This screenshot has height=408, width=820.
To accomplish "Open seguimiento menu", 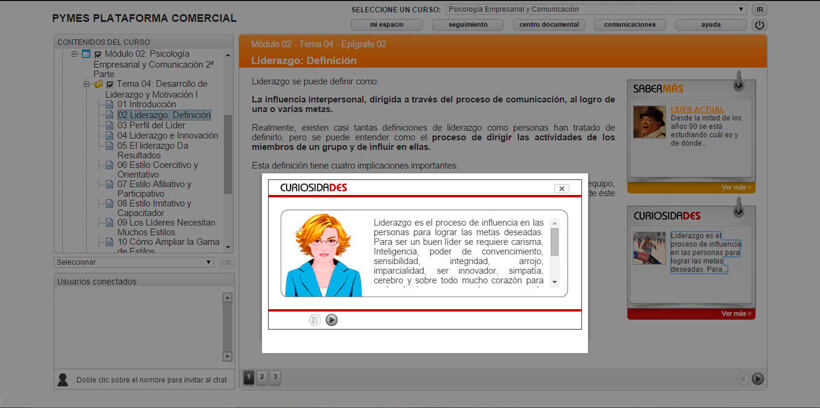I will 468,25.
